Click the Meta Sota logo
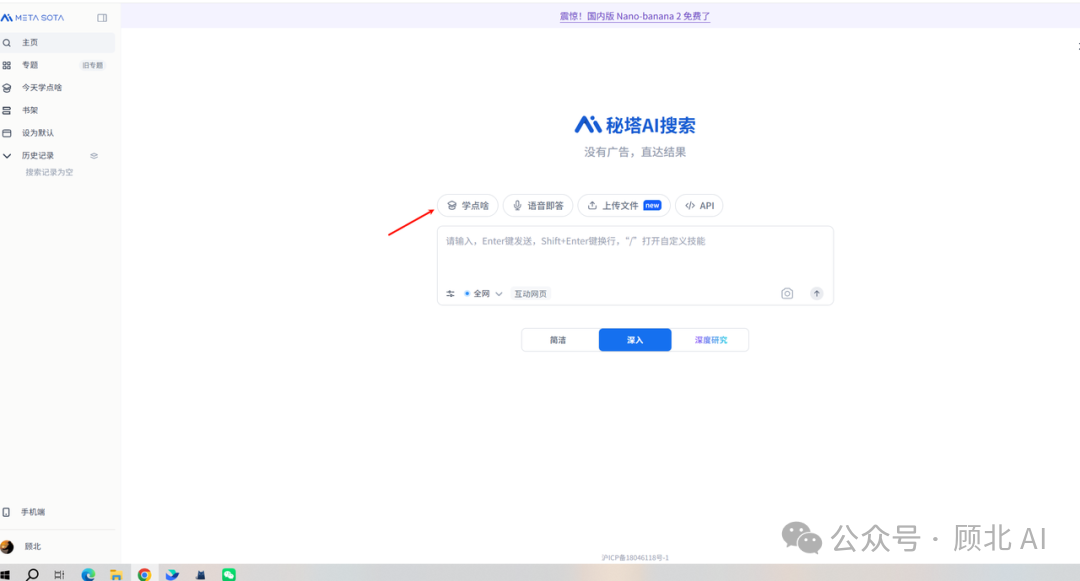The image size is (1080, 581). click(x=32, y=18)
